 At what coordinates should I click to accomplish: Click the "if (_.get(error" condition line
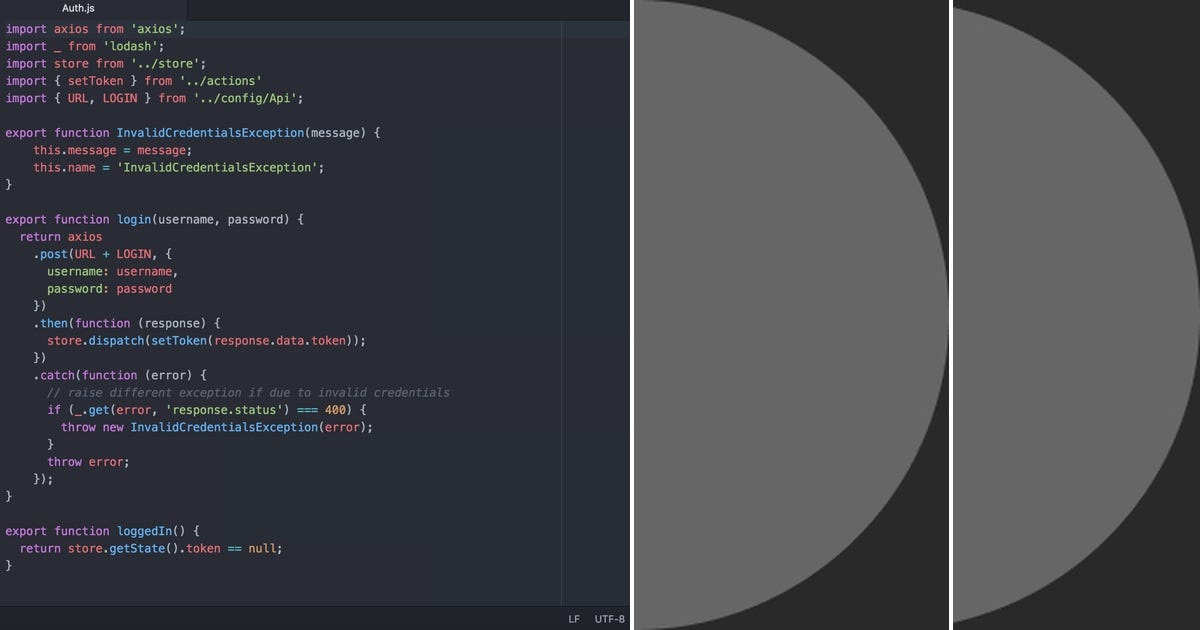point(207,410)
